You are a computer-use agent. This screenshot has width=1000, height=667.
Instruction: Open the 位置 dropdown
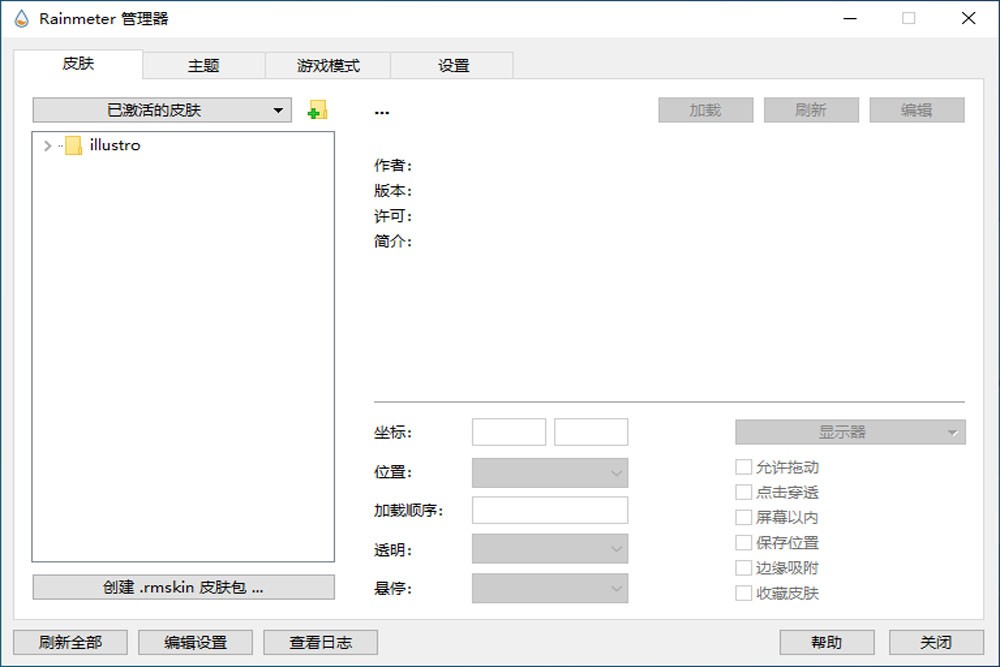pyautogui.click(x=549, y=471)
